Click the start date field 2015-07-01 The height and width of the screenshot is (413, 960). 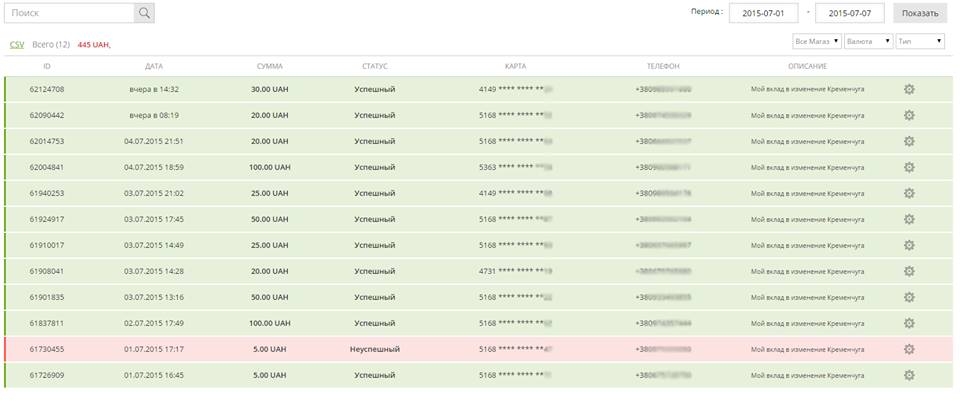click(764, 13)
